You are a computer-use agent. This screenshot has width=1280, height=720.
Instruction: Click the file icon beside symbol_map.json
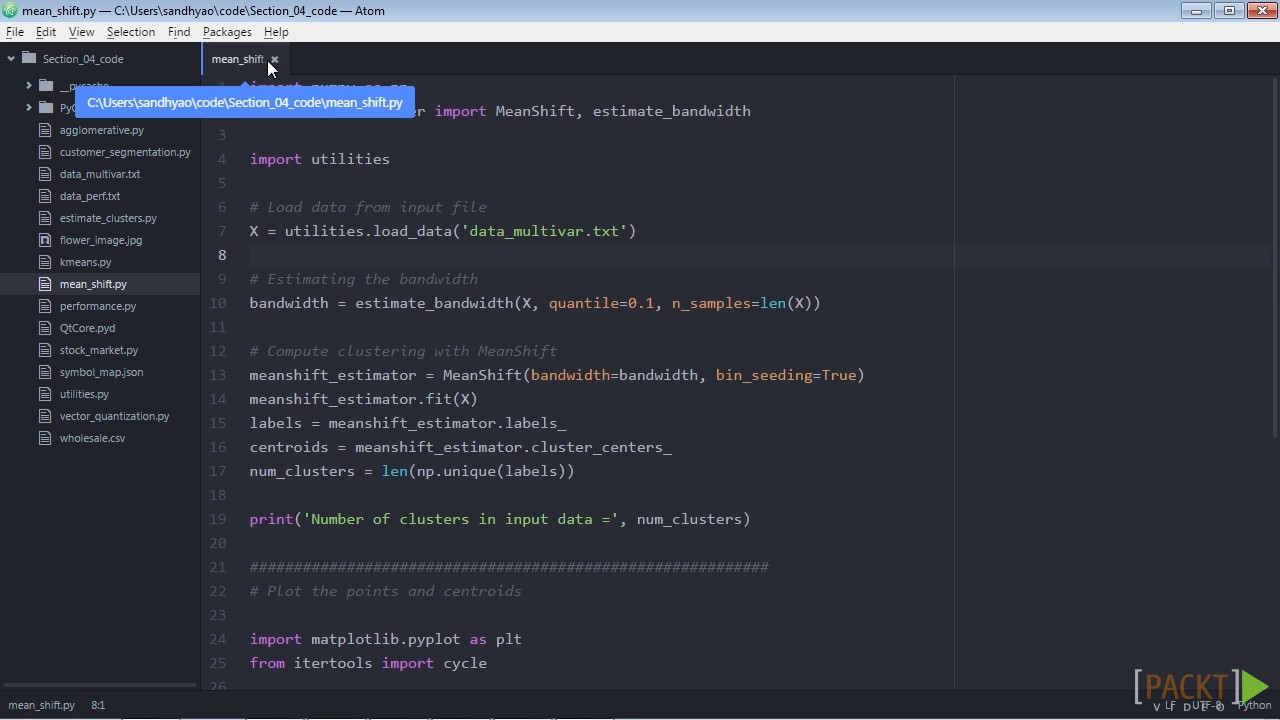[44, 372]
